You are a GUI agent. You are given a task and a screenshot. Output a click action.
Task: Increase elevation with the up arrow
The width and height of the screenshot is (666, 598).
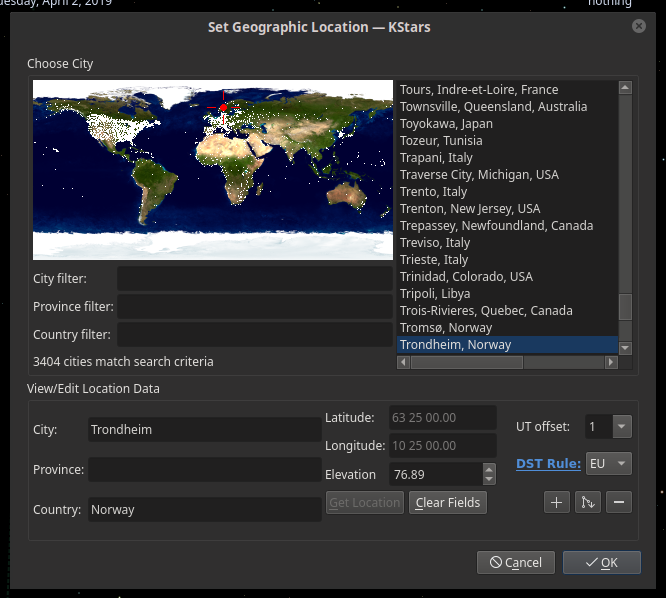[x=489, y=469]
